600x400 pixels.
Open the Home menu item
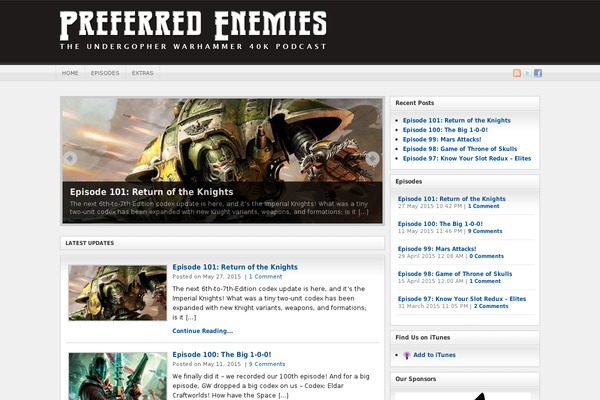pyautogui.click(x=70, y=73)
